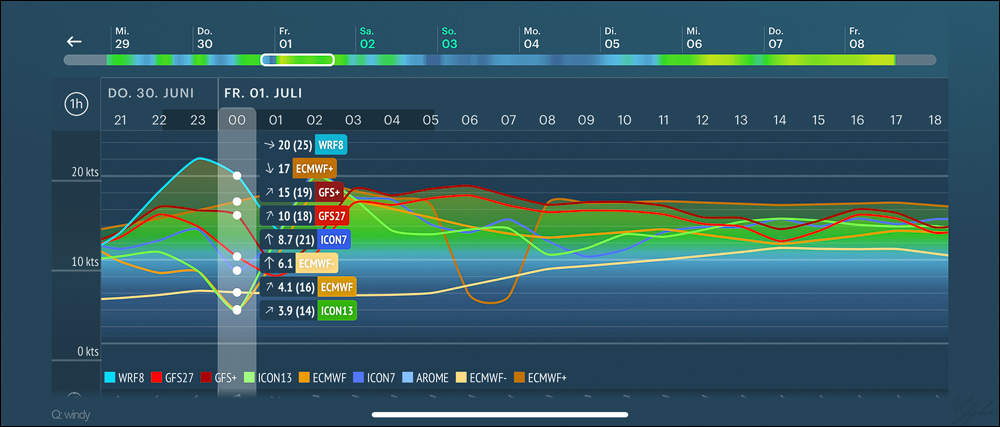Toggle ECMWF+ model in legend

click(541, 377)
